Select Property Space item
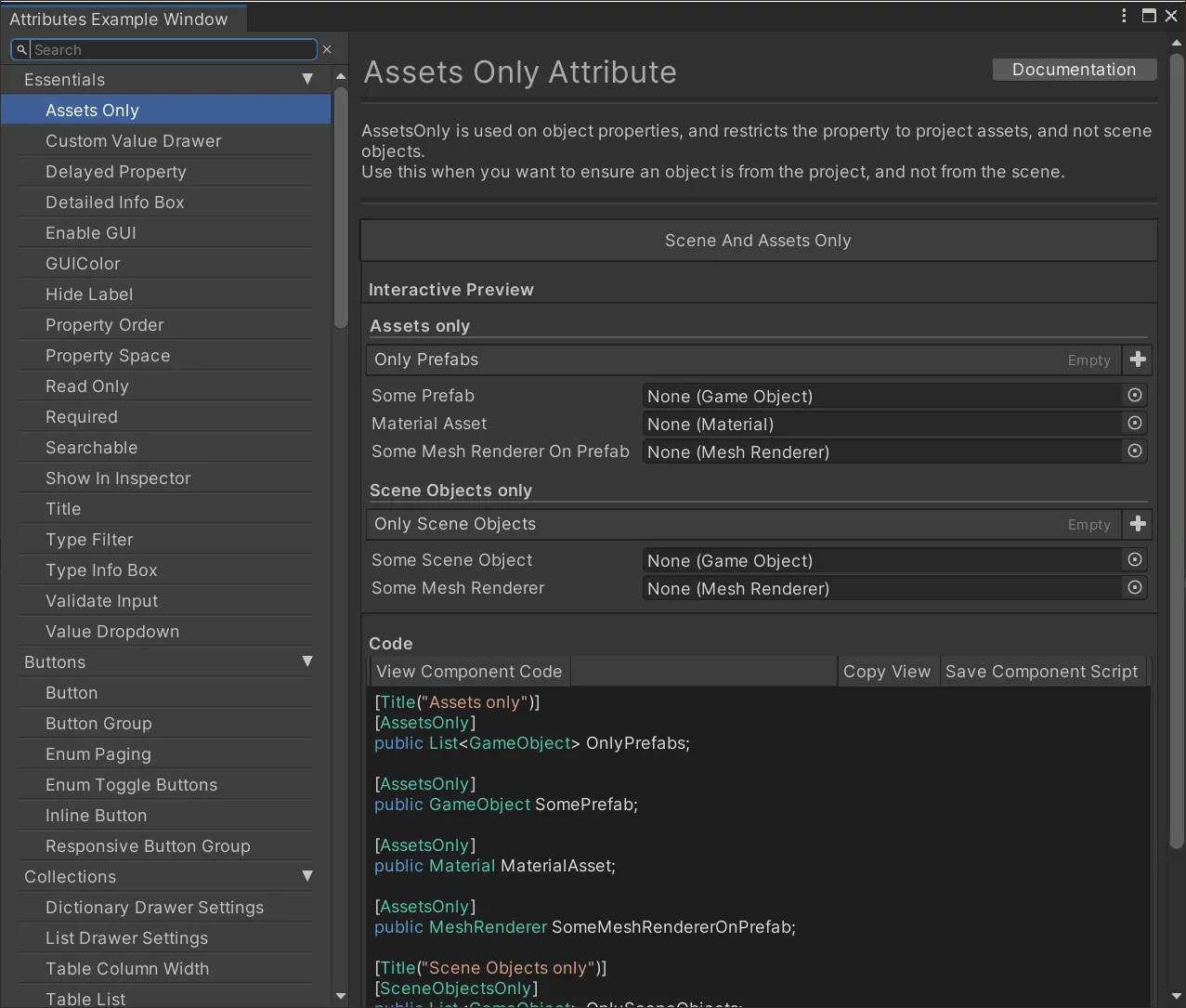1186x1008 pixels. pos(166,356)
